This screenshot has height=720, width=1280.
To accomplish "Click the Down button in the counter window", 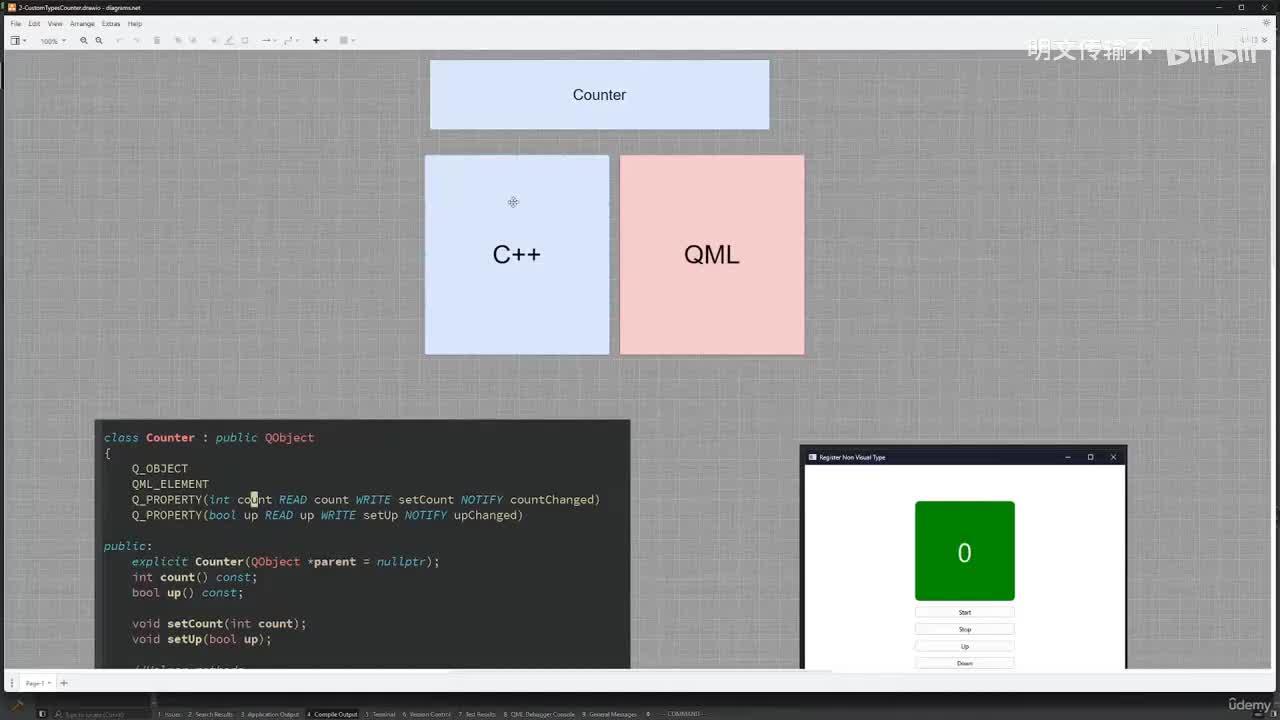I will (965, 663).
